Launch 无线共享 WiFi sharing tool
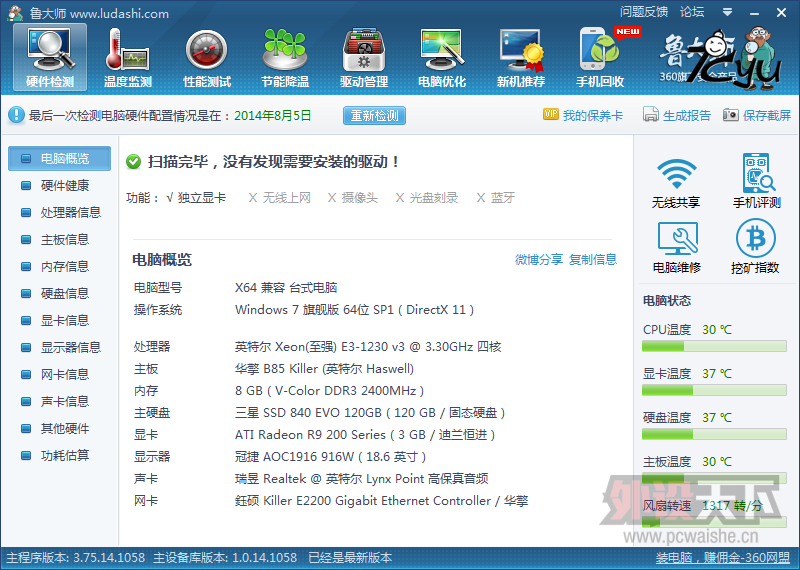This screenshot has height=570, width=800. 676,182
